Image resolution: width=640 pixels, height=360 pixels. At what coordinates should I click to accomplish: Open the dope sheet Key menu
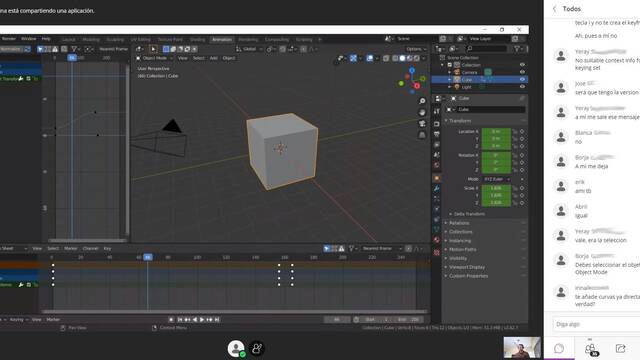coord(107,248)
